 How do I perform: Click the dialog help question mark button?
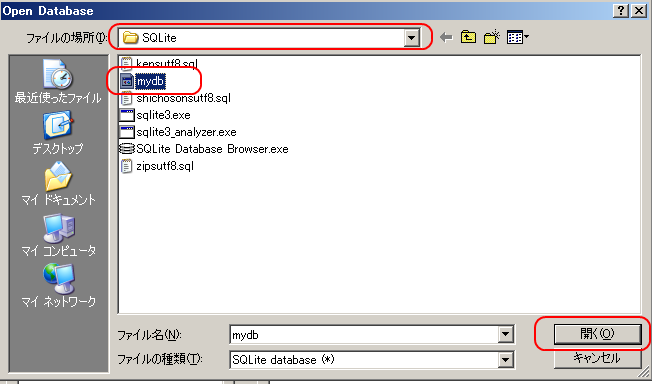pos(620,11)
